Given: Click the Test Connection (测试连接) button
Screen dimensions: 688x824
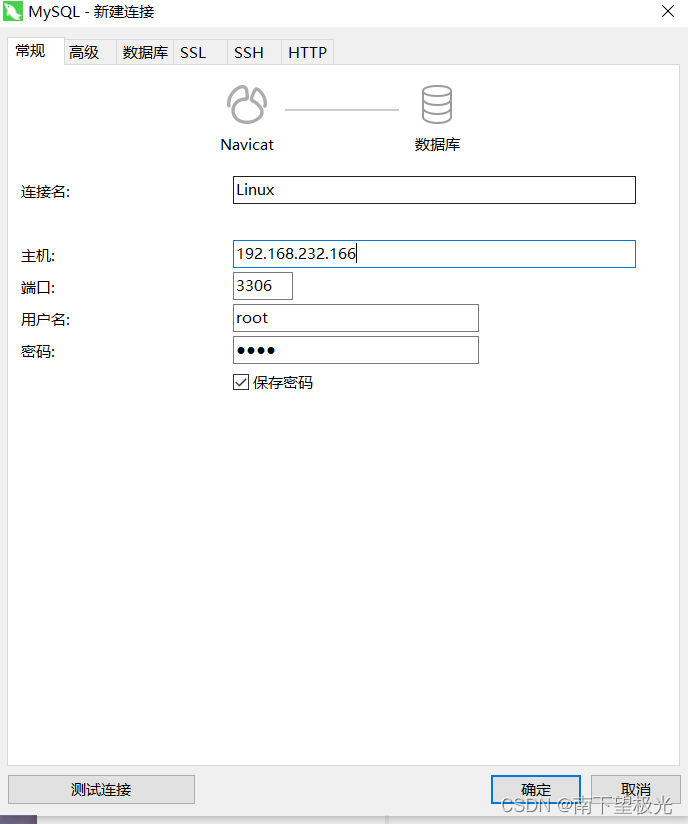Looking at the screenshot, I should (x=101, y=789).
